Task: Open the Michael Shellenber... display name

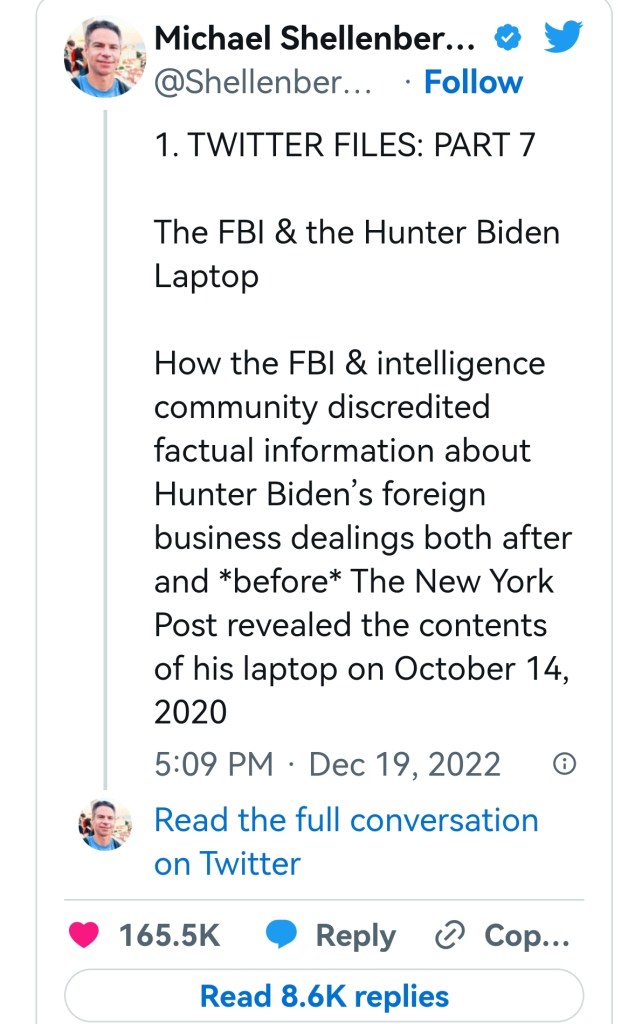Action: click(320, 39)
